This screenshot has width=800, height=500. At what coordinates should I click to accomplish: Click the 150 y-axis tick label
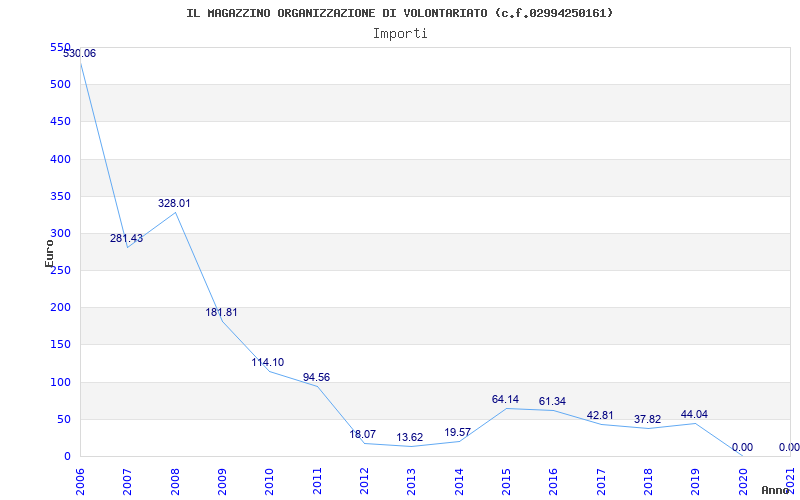tap(60, 345)
